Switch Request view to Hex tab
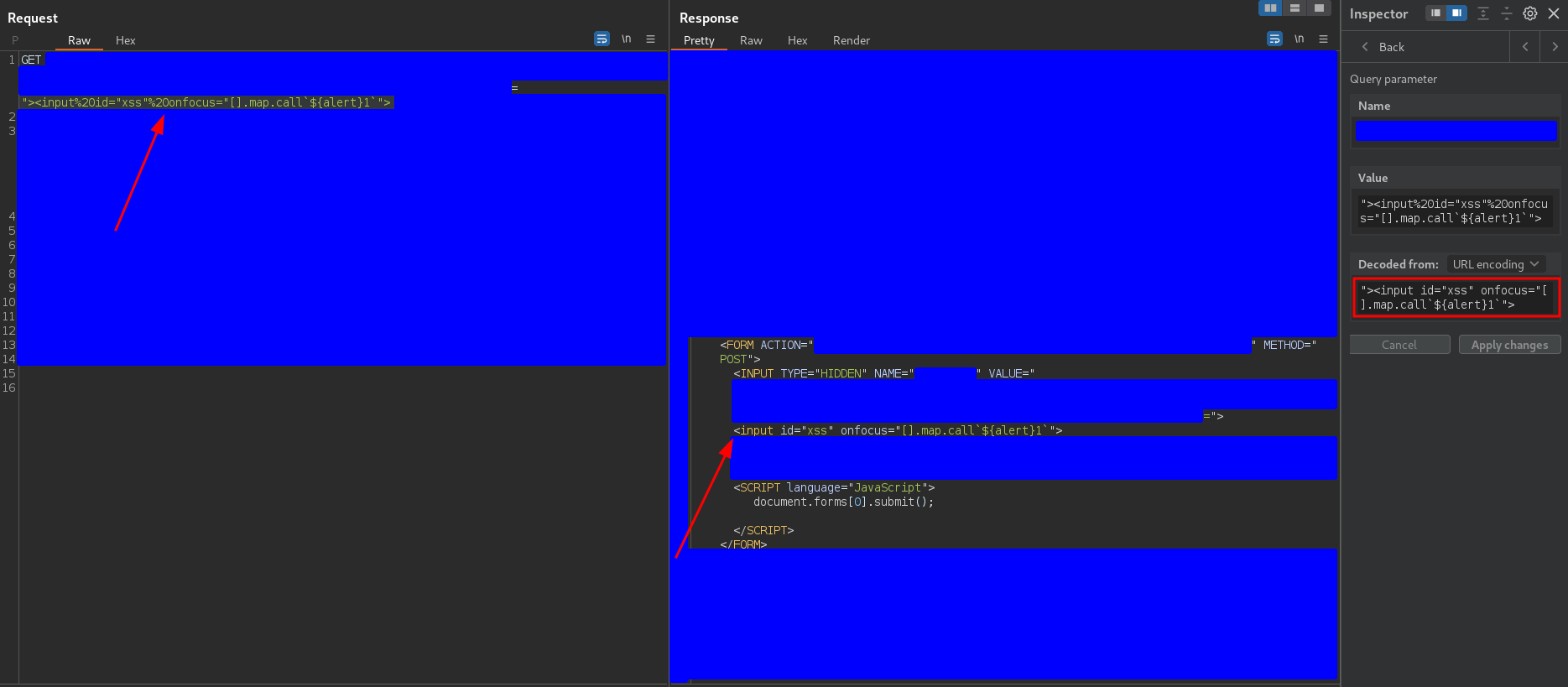 [x=126, y=40]
